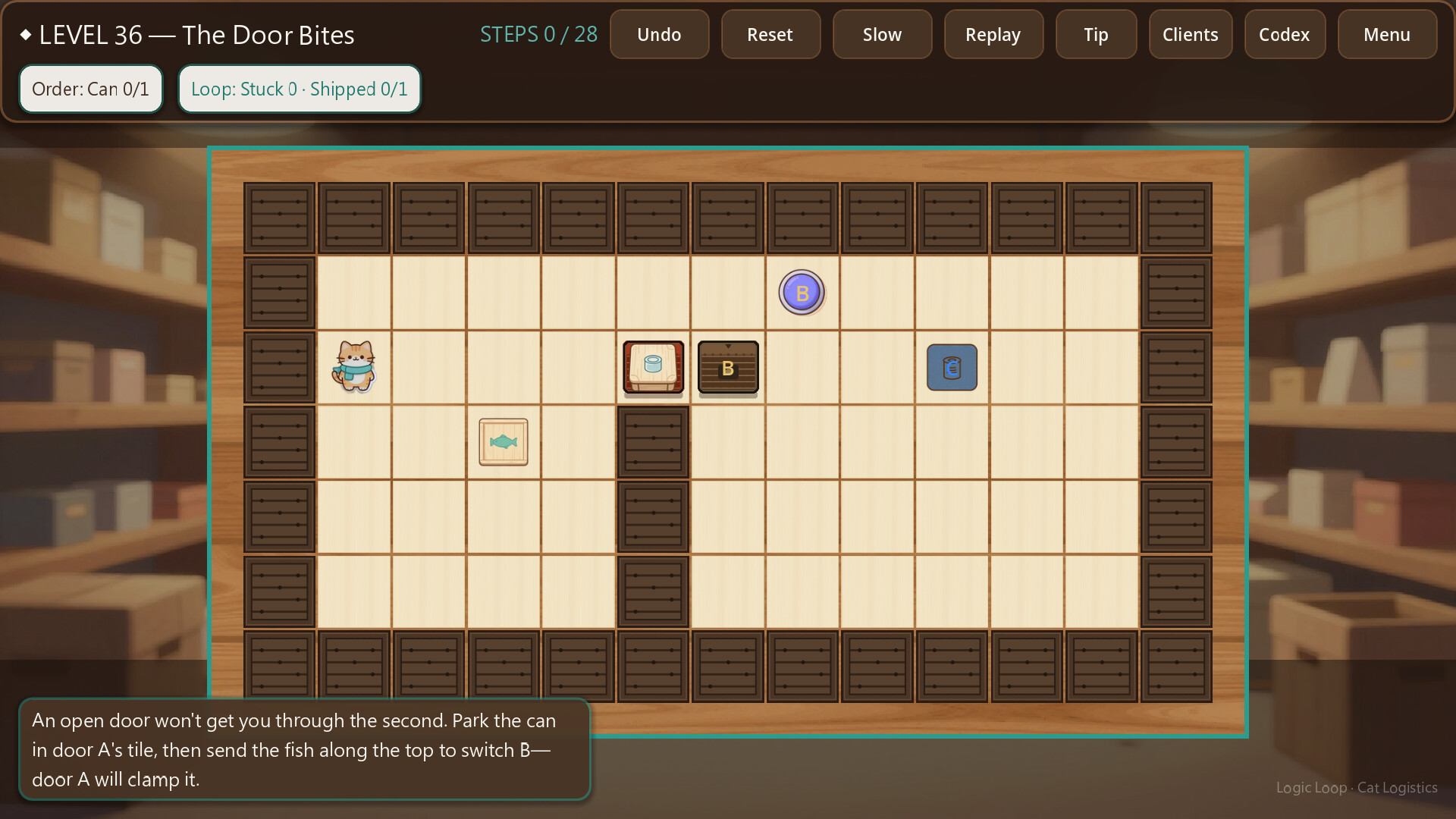Click the STEPS 0 / 28 counter
The width and height of the screenshot is (1456, 819).
(x=538, y=34)
